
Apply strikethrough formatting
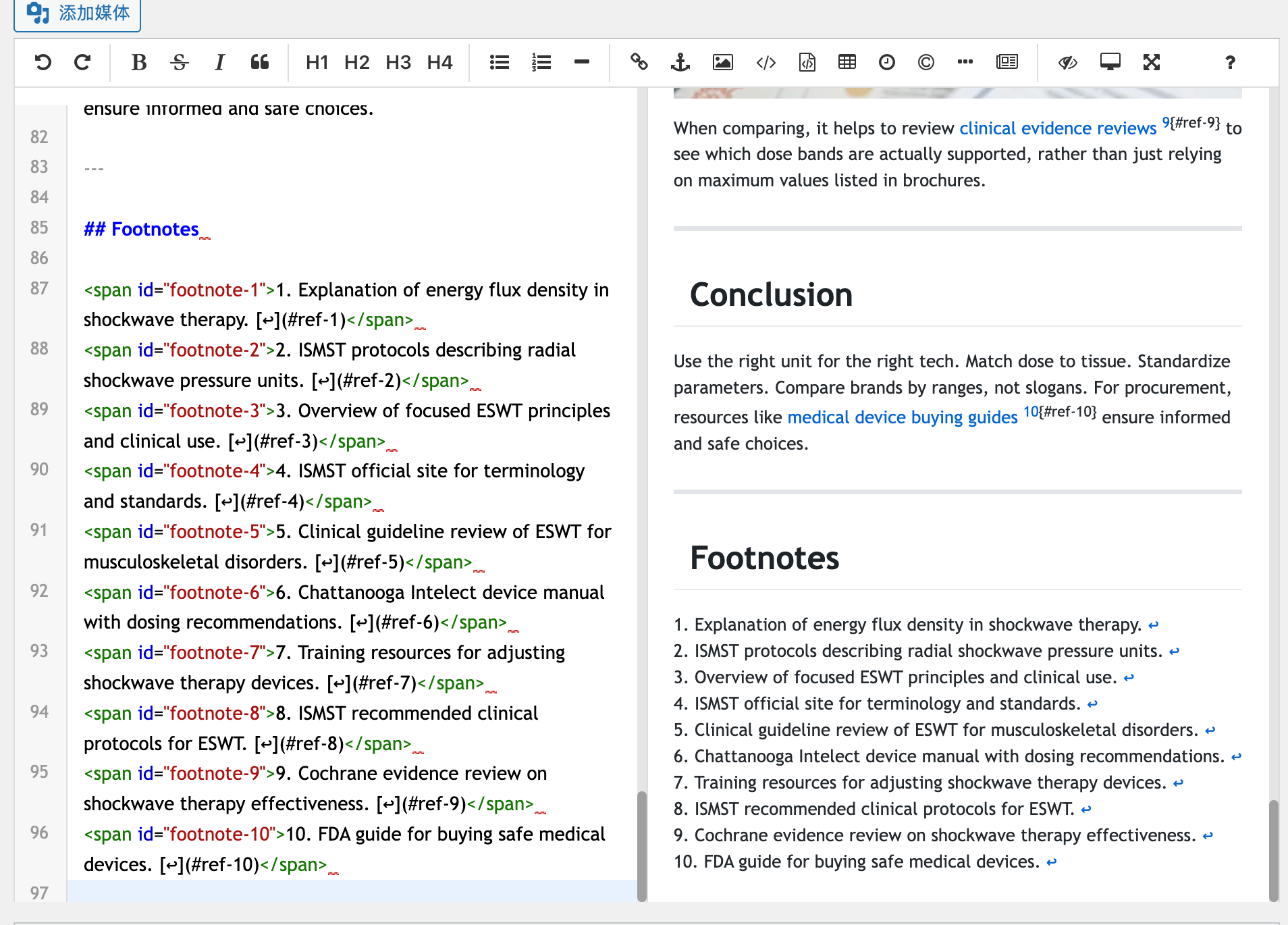pyautogui.click(x=179, y=63)
